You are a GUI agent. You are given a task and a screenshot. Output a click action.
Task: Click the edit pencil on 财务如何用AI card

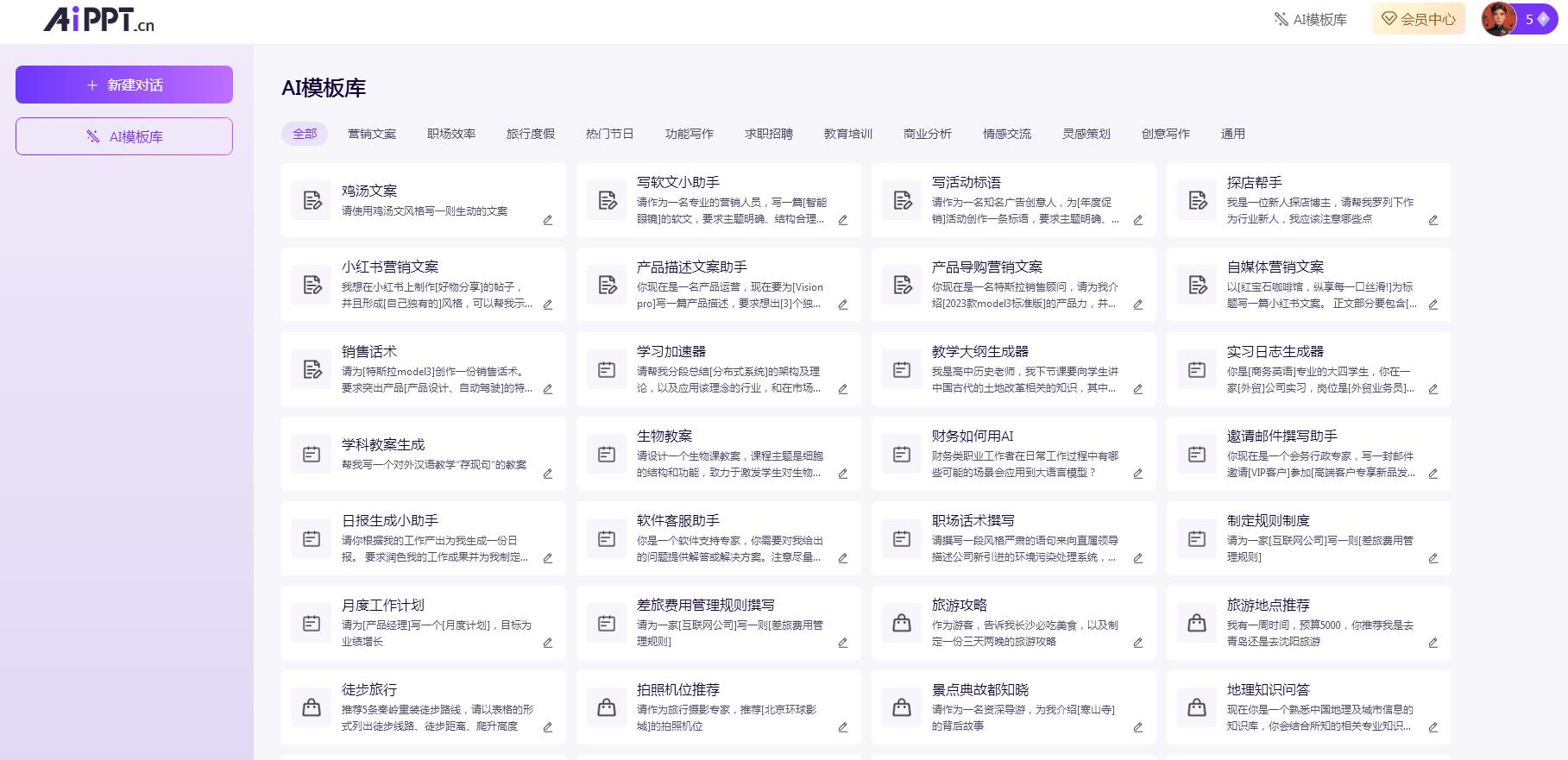[1138, 474]
